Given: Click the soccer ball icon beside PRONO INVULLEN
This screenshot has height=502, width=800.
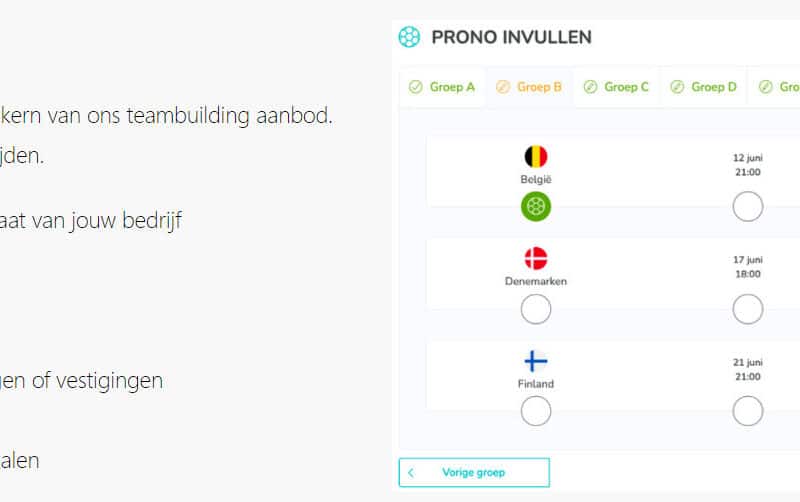Looking at the screenshot, I should pyautogui.click(x=409, y=37).
